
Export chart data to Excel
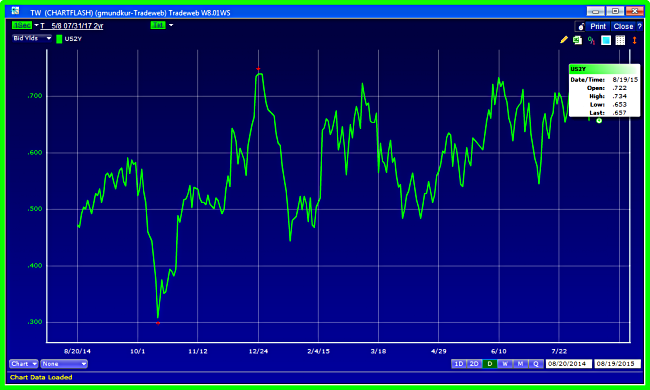[x=577, y=40]
